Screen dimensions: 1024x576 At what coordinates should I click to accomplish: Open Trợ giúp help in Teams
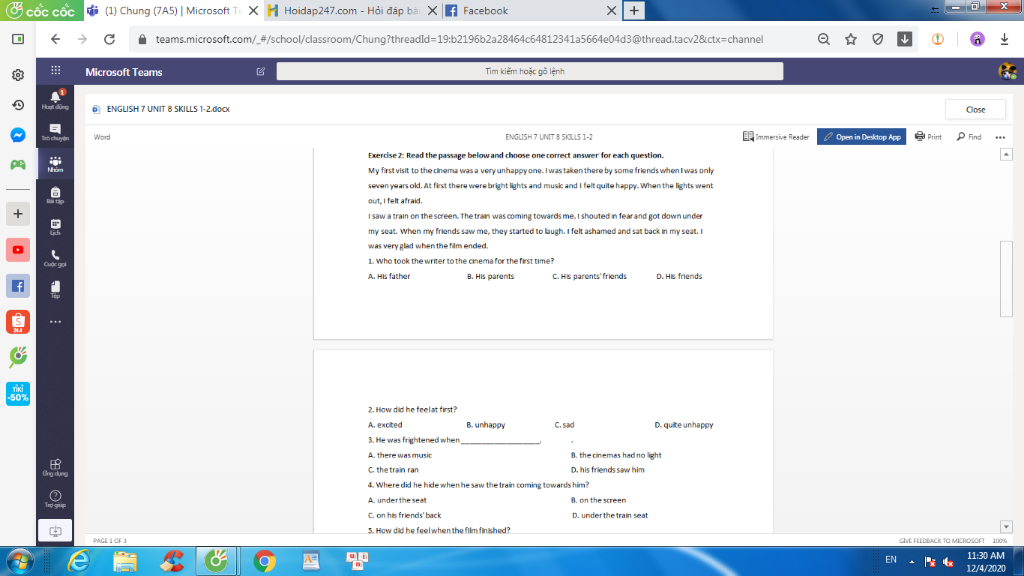pyautogui.click(x=56, y=499)
